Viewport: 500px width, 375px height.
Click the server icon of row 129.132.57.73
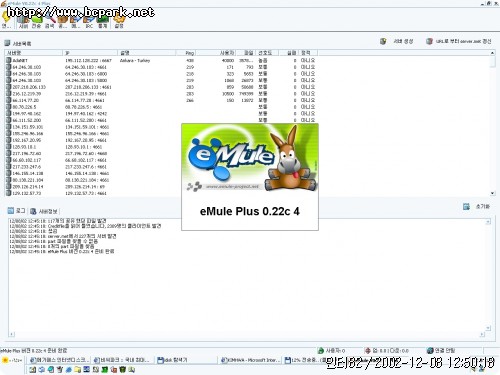click(9, 193)
